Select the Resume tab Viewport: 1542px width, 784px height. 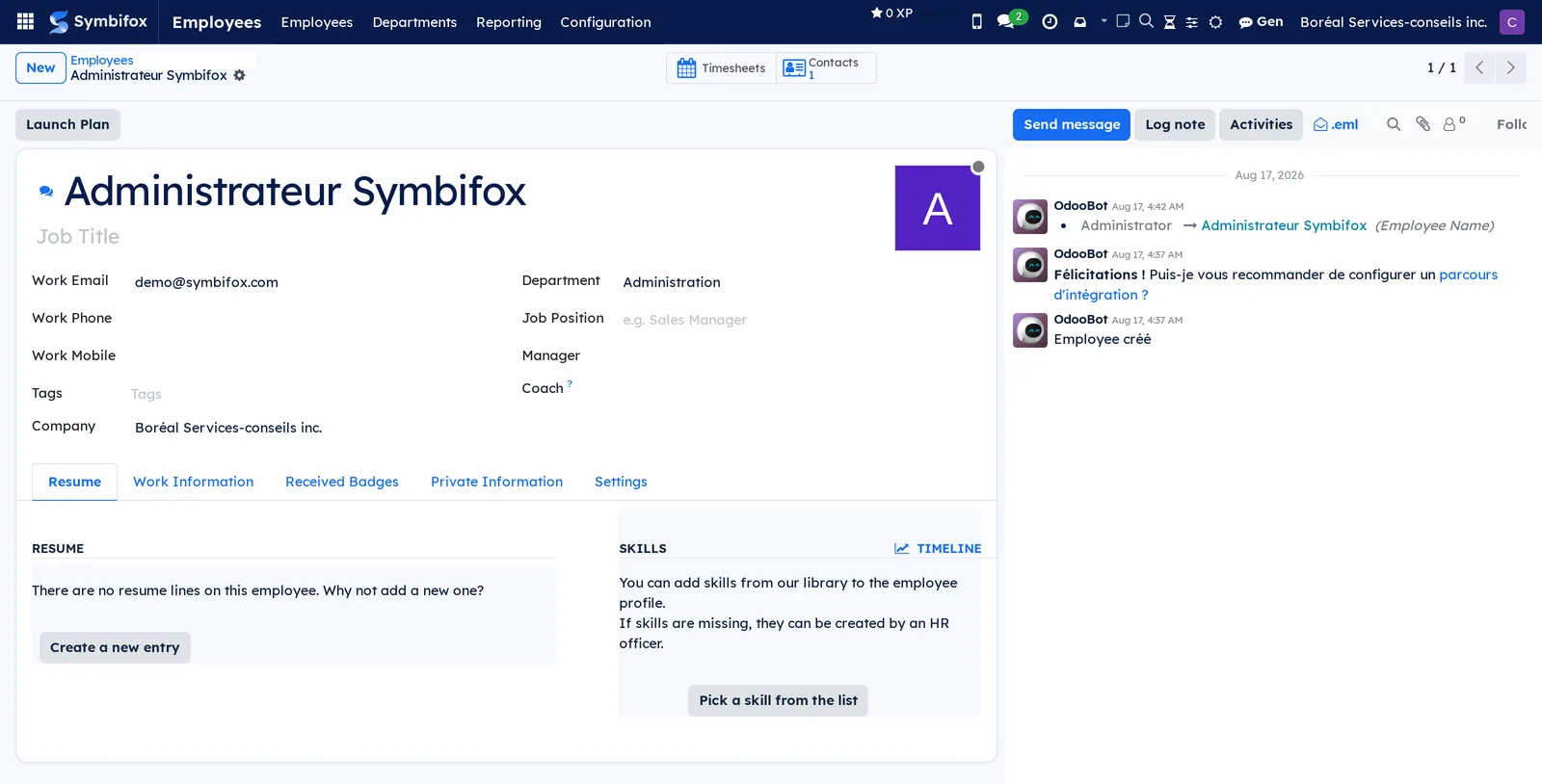pos(74,482)
